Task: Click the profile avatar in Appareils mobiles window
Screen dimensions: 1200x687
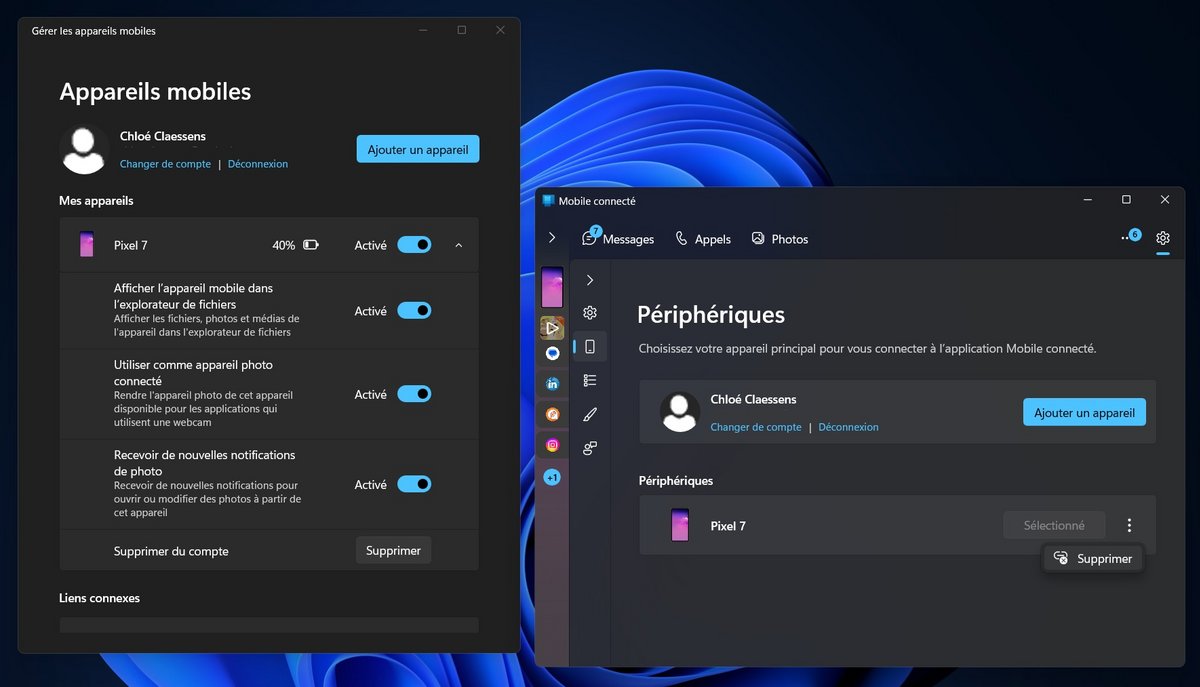Action: pos(84,150)
